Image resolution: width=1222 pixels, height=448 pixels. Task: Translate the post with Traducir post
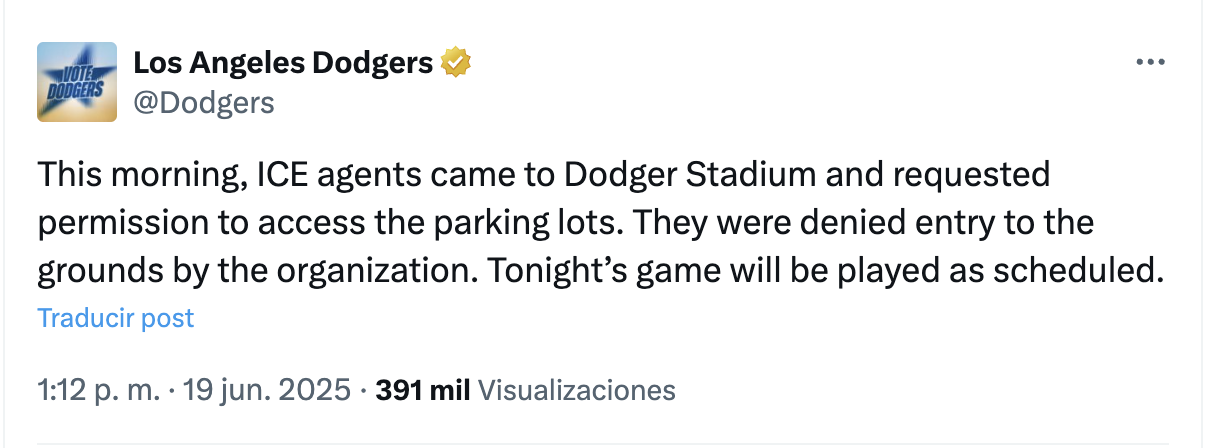click(115, 318)
